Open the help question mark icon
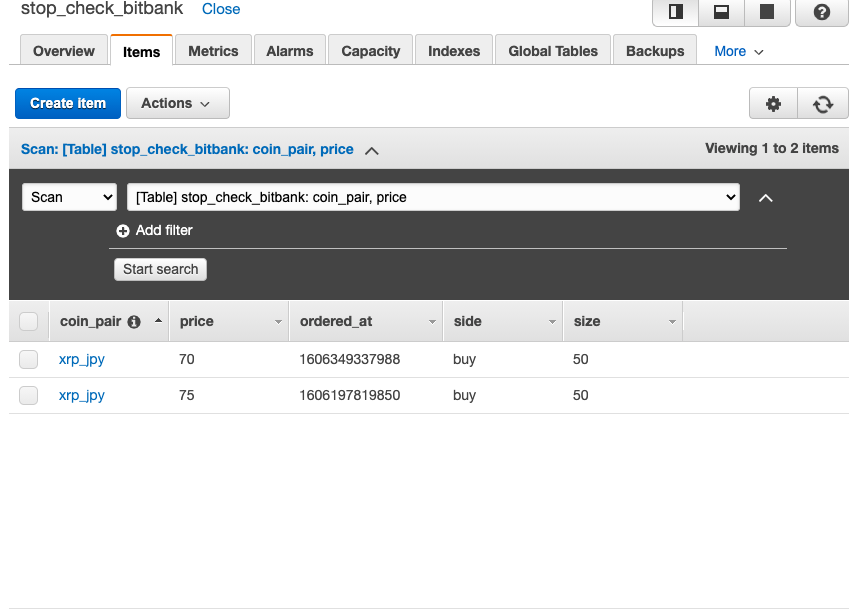863x609 pixels. click(822, 12)
